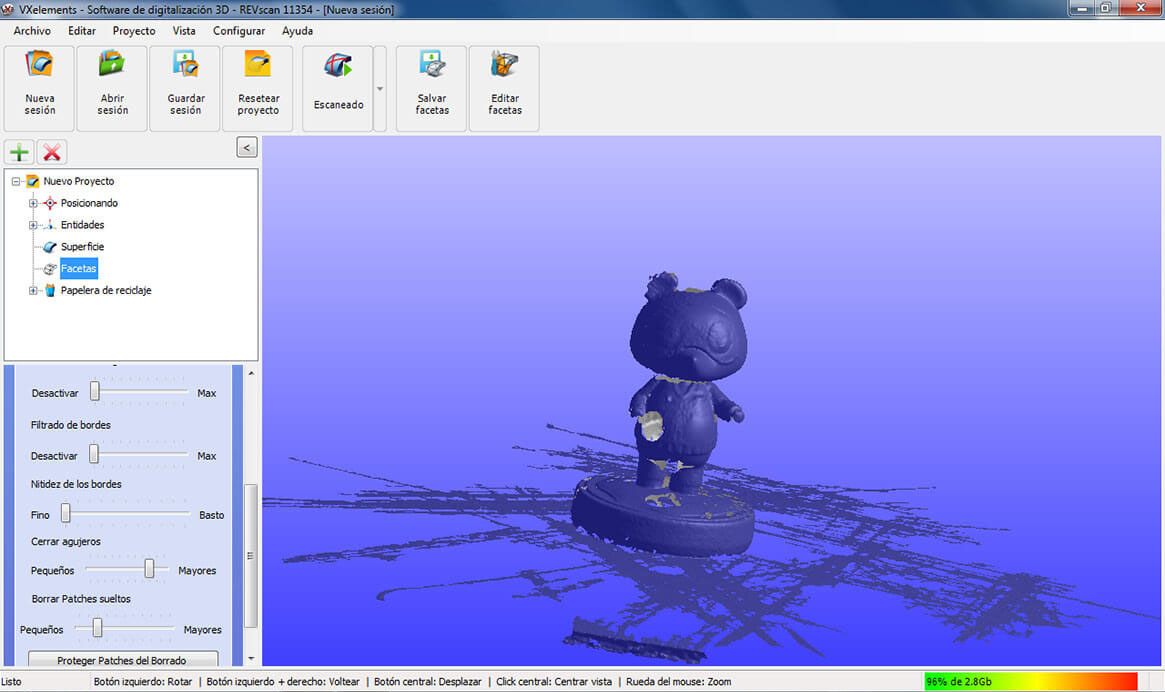Viewport: 1165px width, 692px height.
Task: Click 'Click central: Centrar vista' status text
Action: (x=554, y=682)
